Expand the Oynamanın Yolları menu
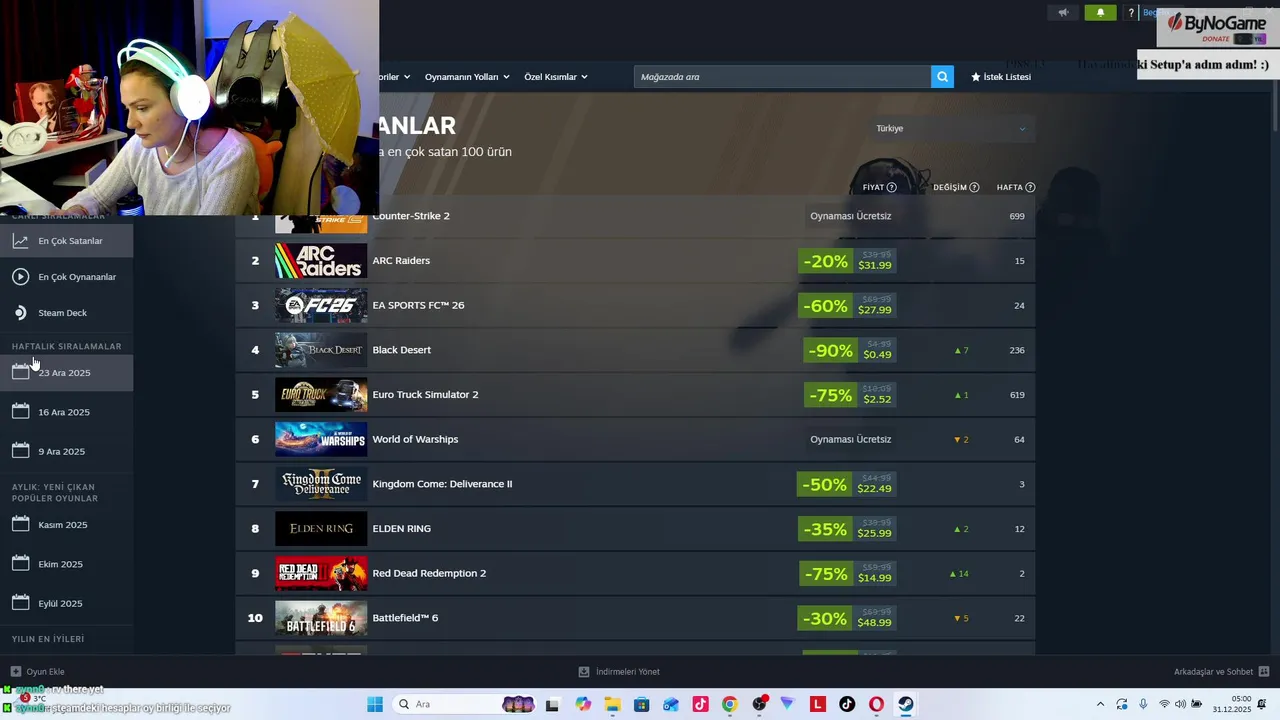 click(x=467, y=77)
